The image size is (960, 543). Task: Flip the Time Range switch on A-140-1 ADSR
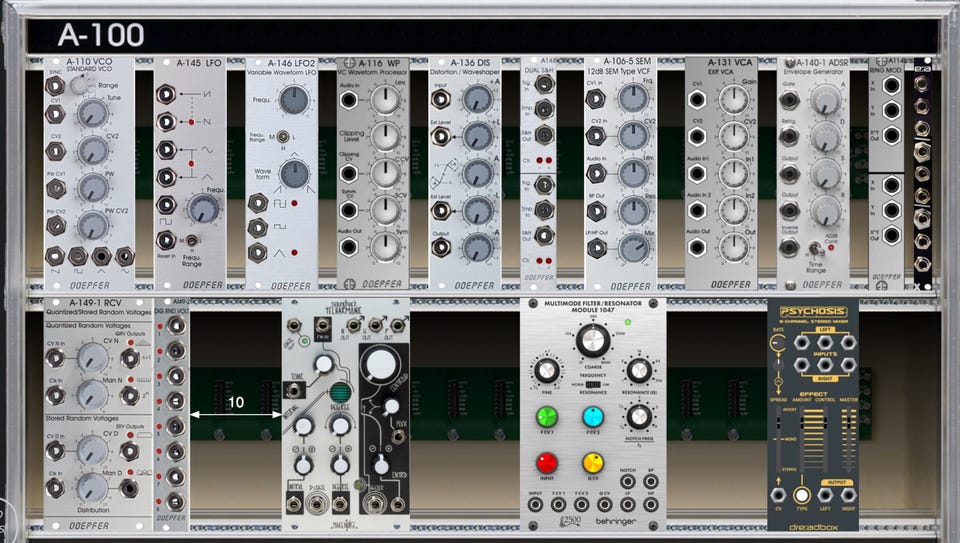(x=815, y=248)
